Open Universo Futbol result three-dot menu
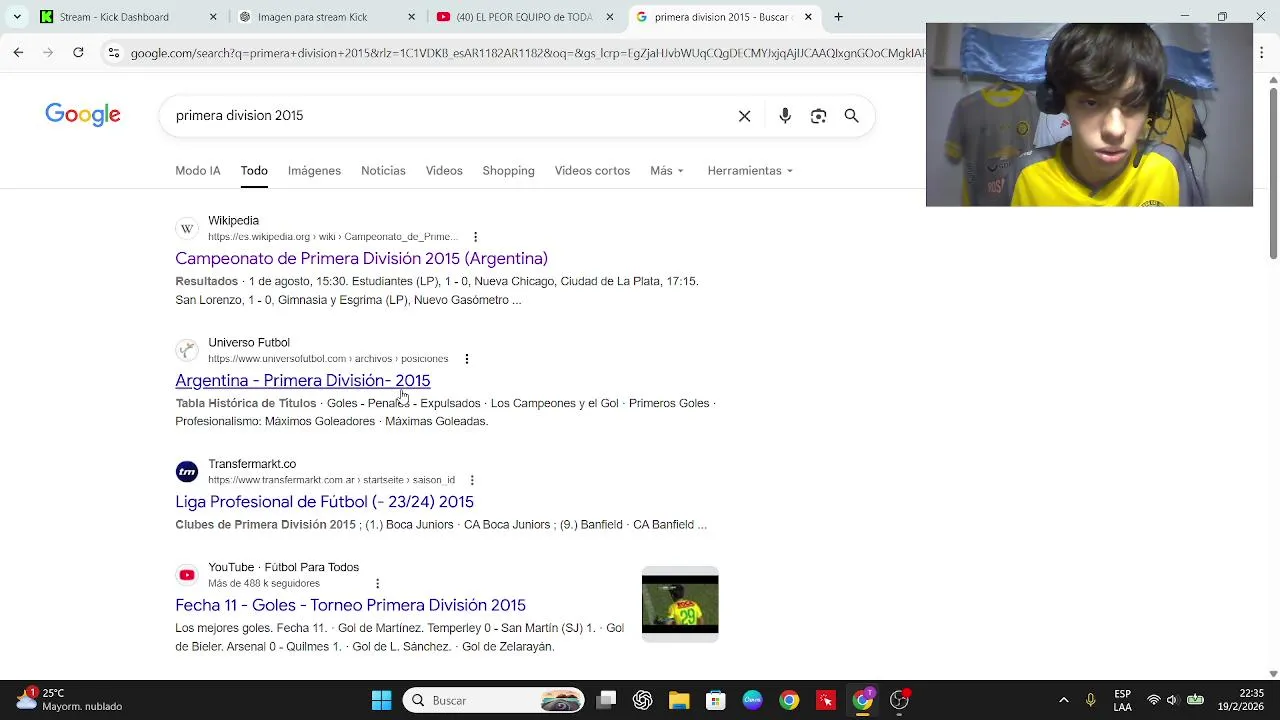This screenshot has width=1280, height=720. click(466, 359)
